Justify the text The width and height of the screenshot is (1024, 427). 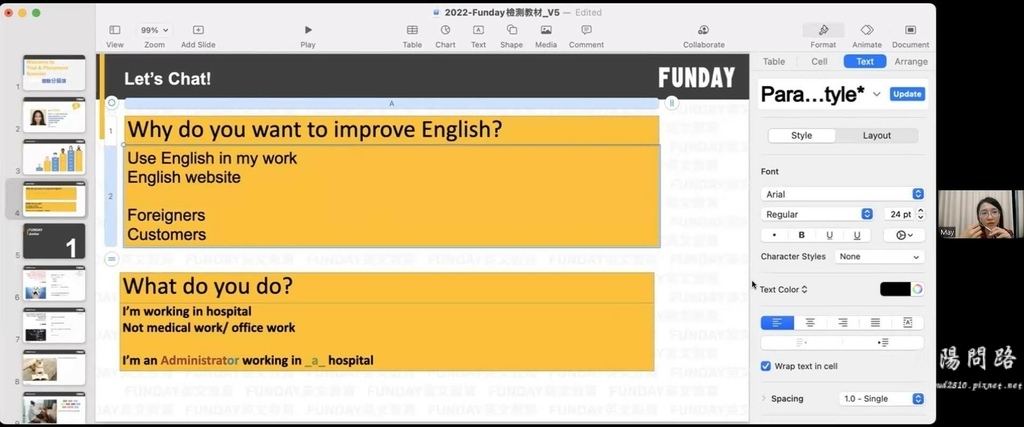click(x=875, y=323)
